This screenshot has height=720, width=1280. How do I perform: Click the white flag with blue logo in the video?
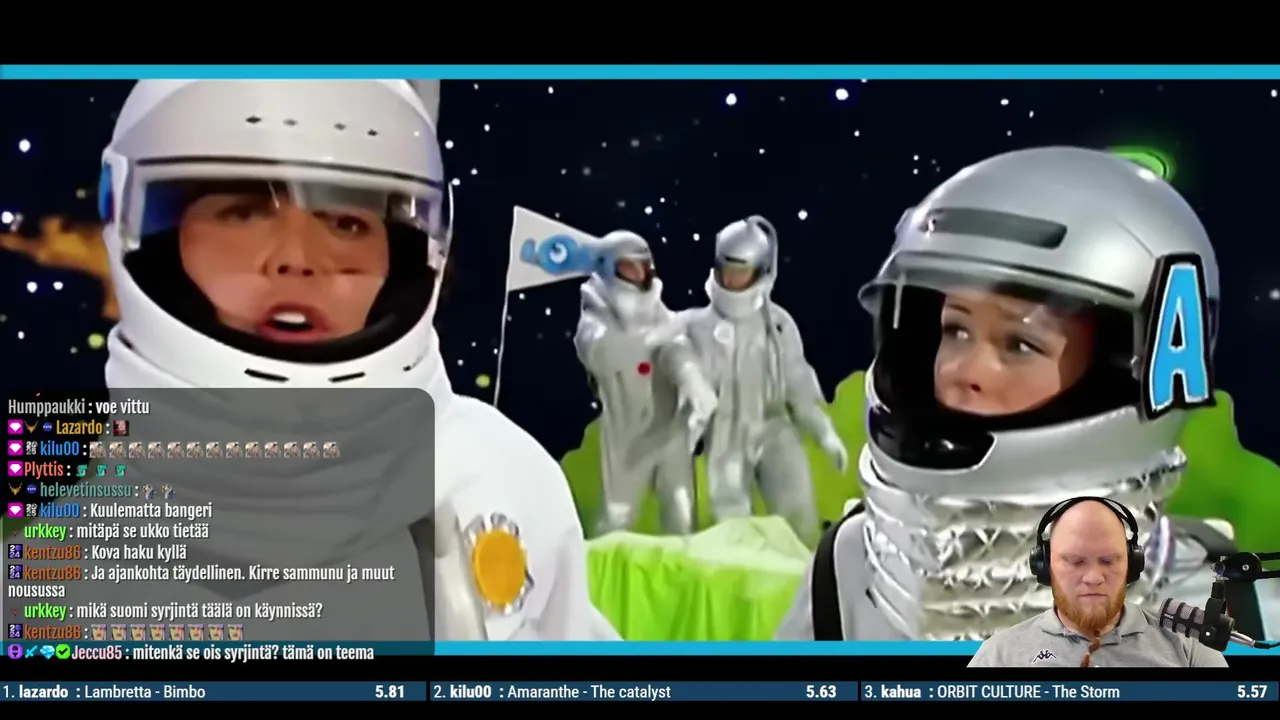coord(553,248)
